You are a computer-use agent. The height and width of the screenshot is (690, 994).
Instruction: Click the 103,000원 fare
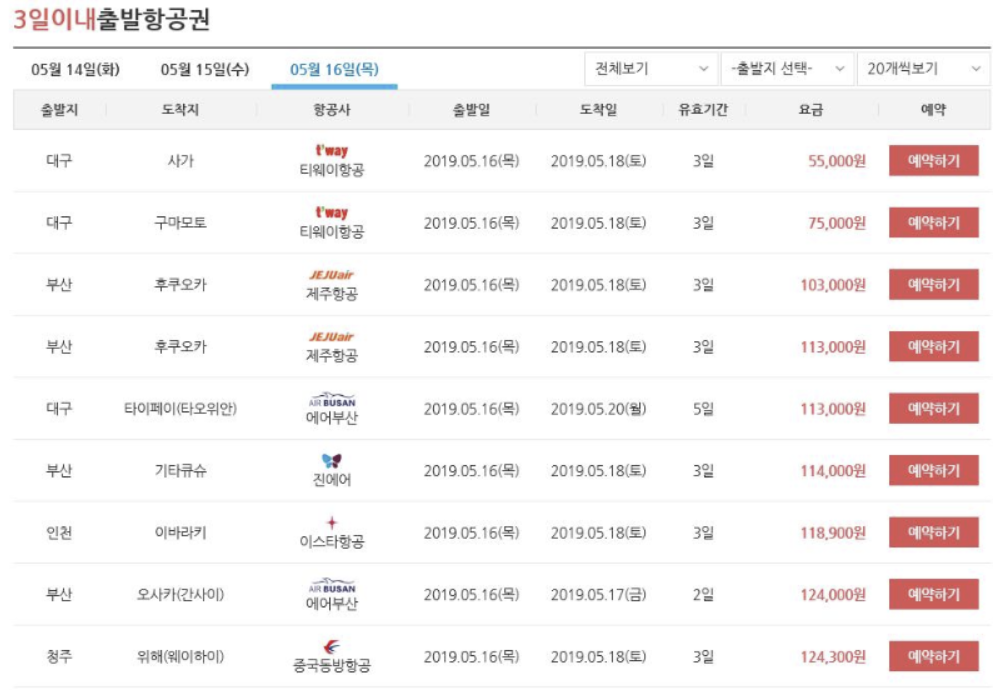[833, 285]
